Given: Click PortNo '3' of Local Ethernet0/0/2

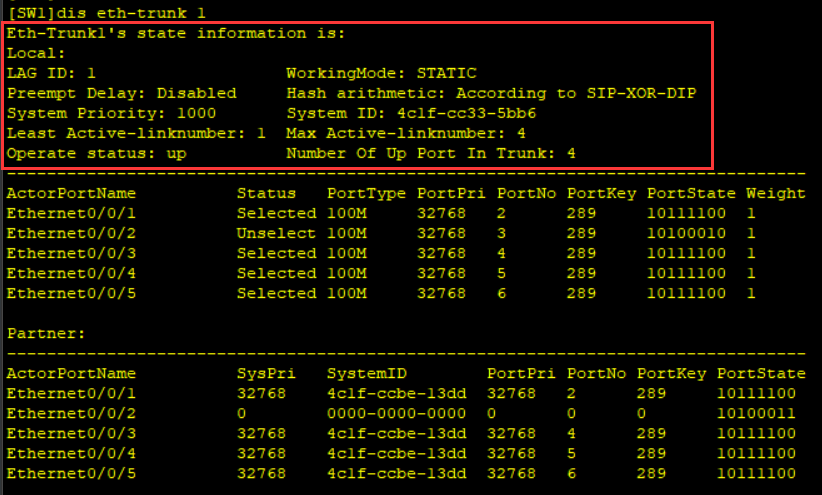Looking at the screenshot, I should click(502, 233).
